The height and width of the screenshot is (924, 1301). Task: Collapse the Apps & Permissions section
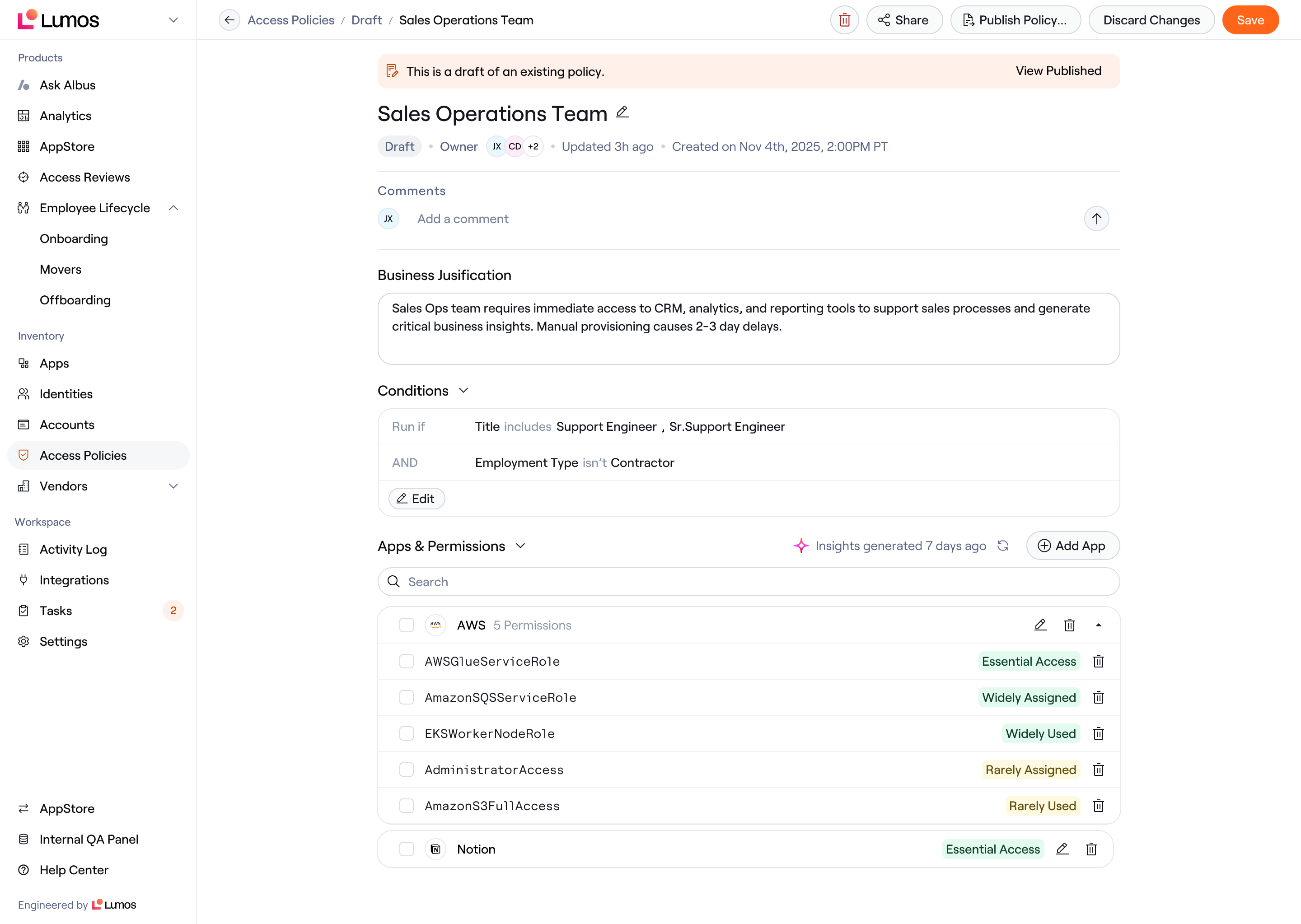coord(520,546)
